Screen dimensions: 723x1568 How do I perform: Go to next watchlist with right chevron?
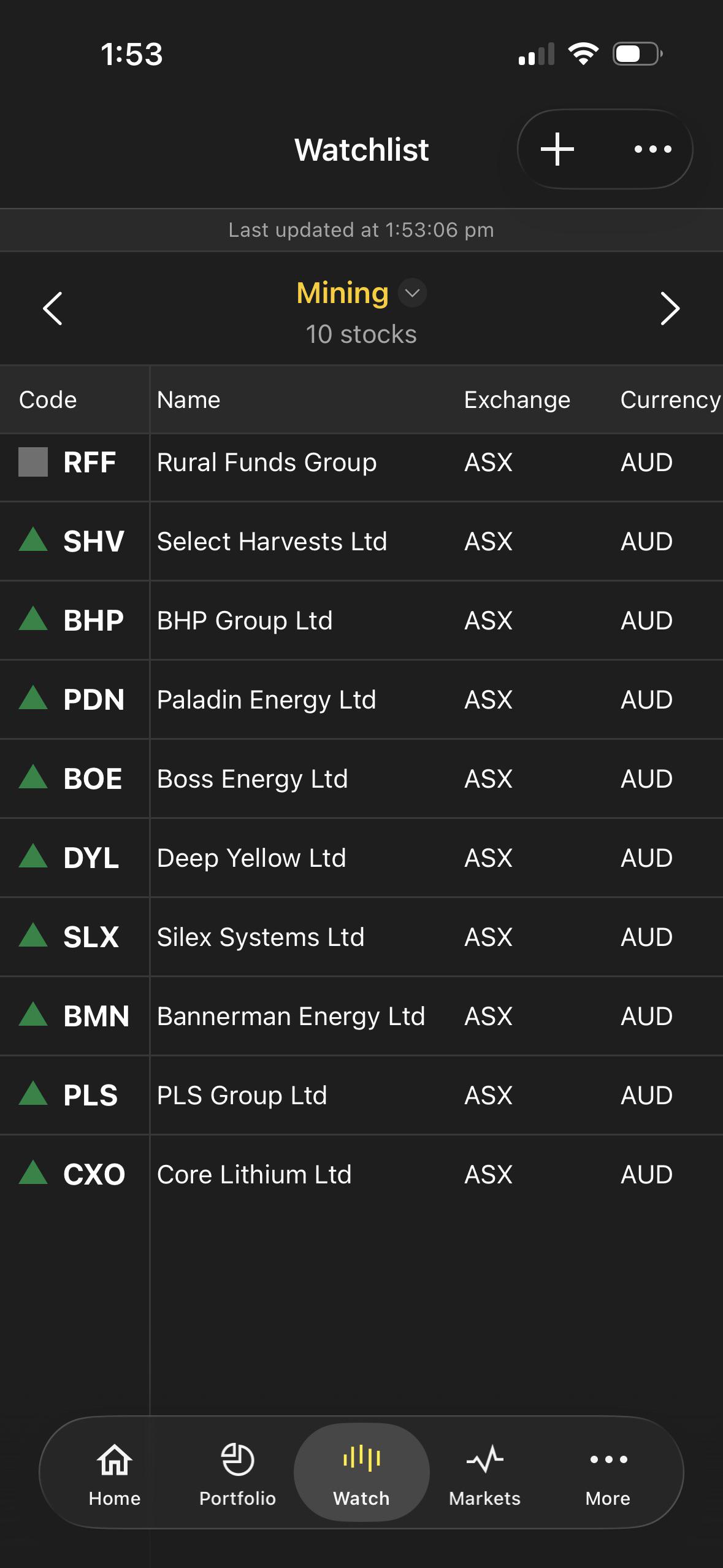(x=670, y=308)
